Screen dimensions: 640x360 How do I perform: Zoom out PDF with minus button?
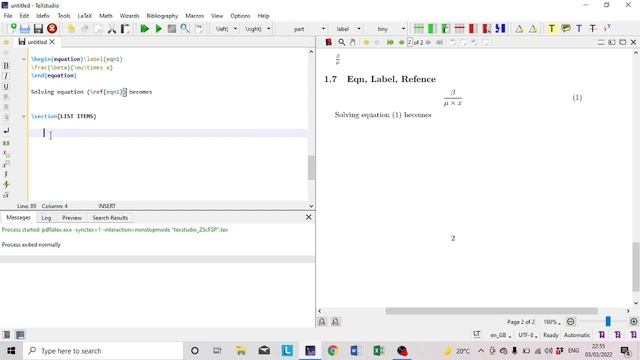[x=571, y=322]
